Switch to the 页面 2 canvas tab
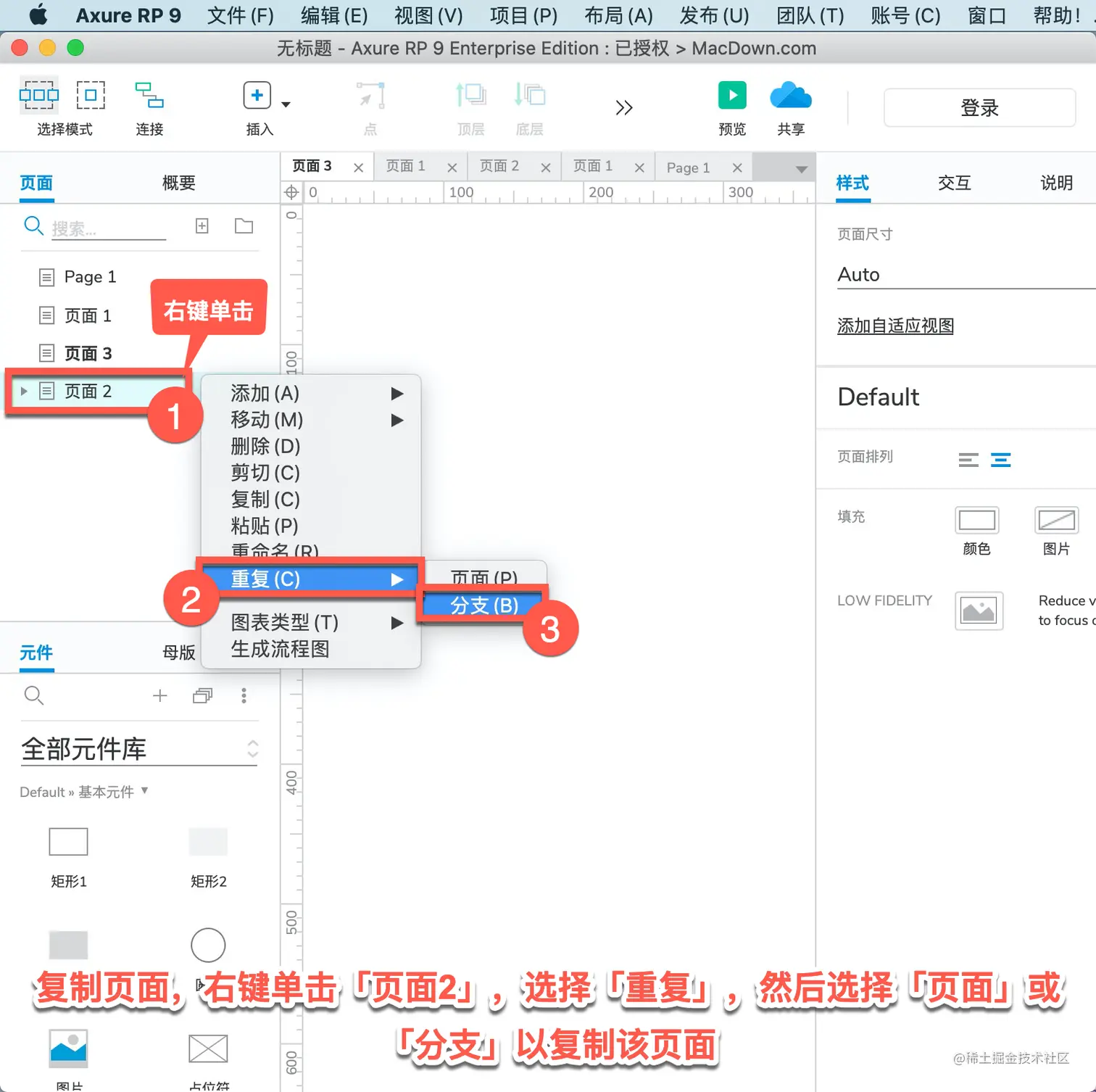This screenshot has height=1092, width=1096. point(499,166)
